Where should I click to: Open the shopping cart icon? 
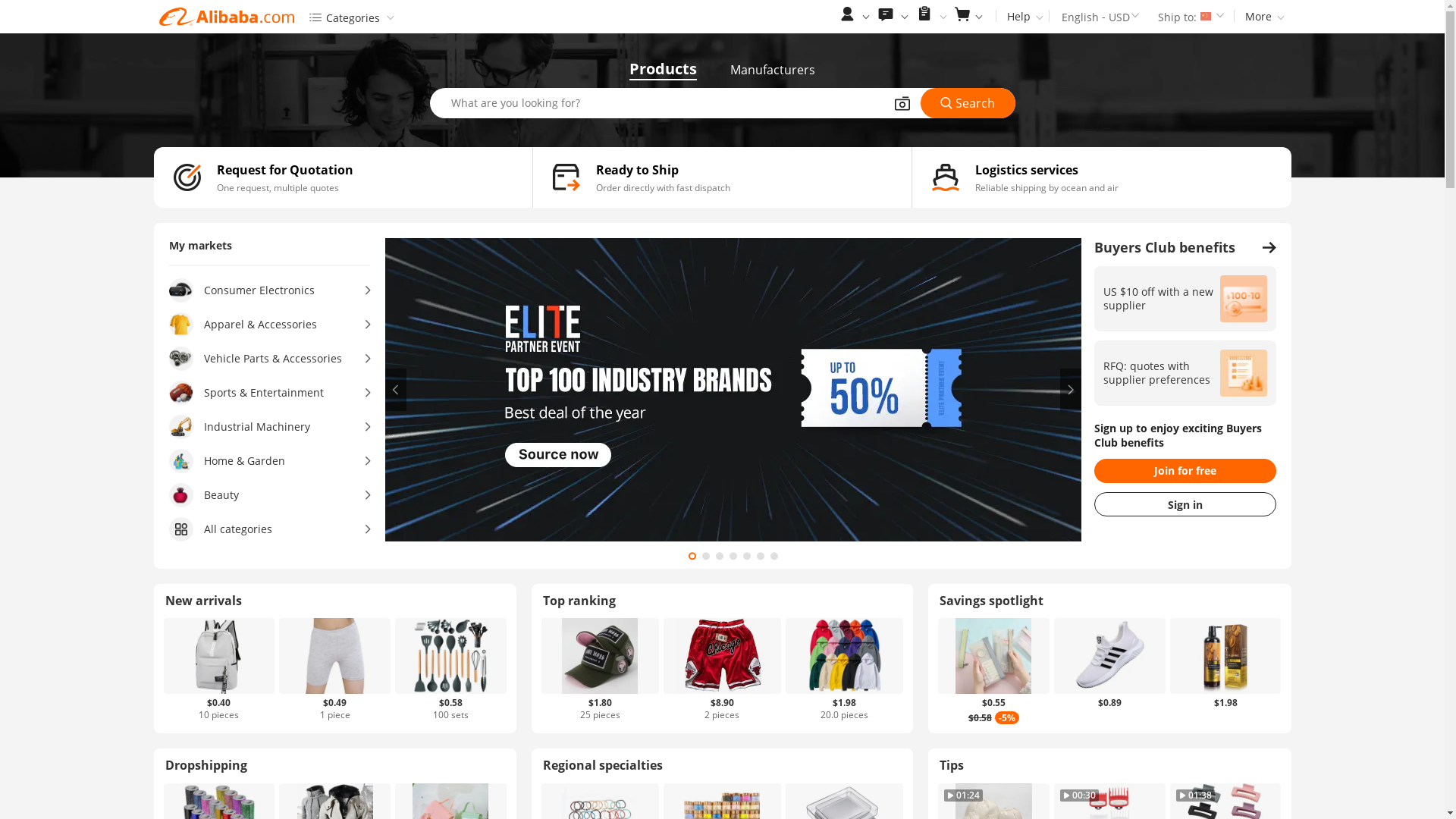click(962, 15)
